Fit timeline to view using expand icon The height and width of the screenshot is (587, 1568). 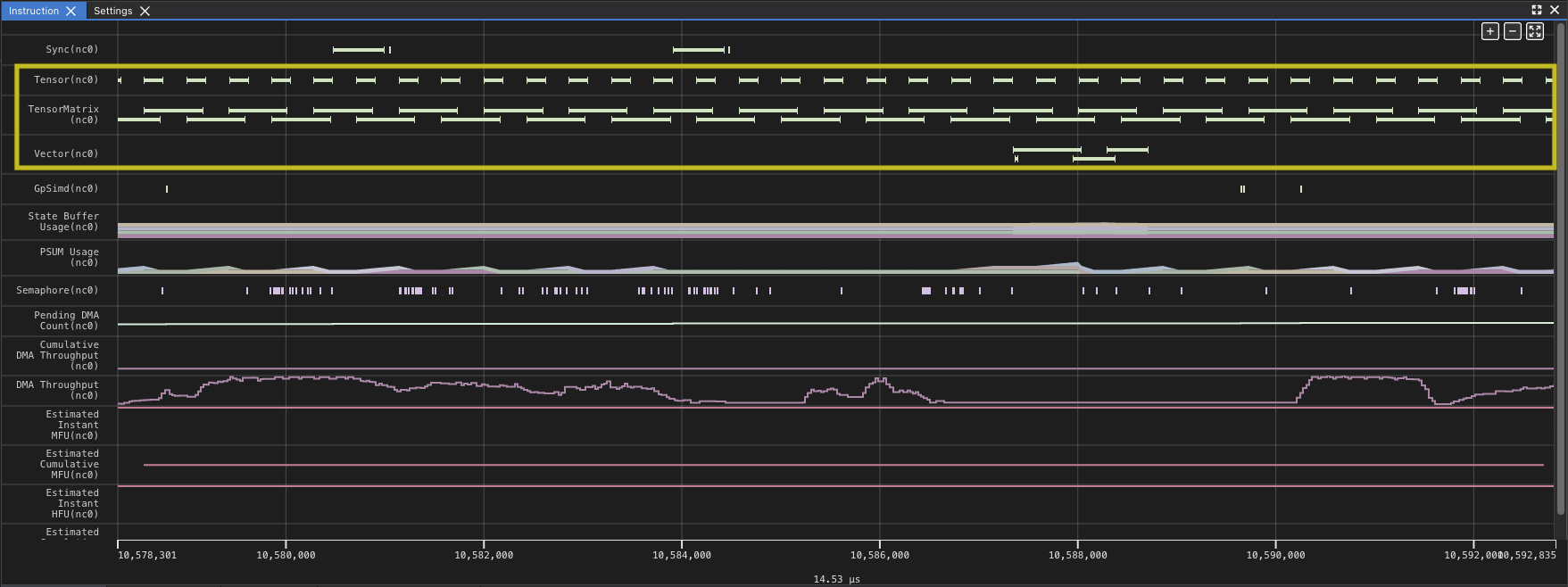(x=1534, y=31)
